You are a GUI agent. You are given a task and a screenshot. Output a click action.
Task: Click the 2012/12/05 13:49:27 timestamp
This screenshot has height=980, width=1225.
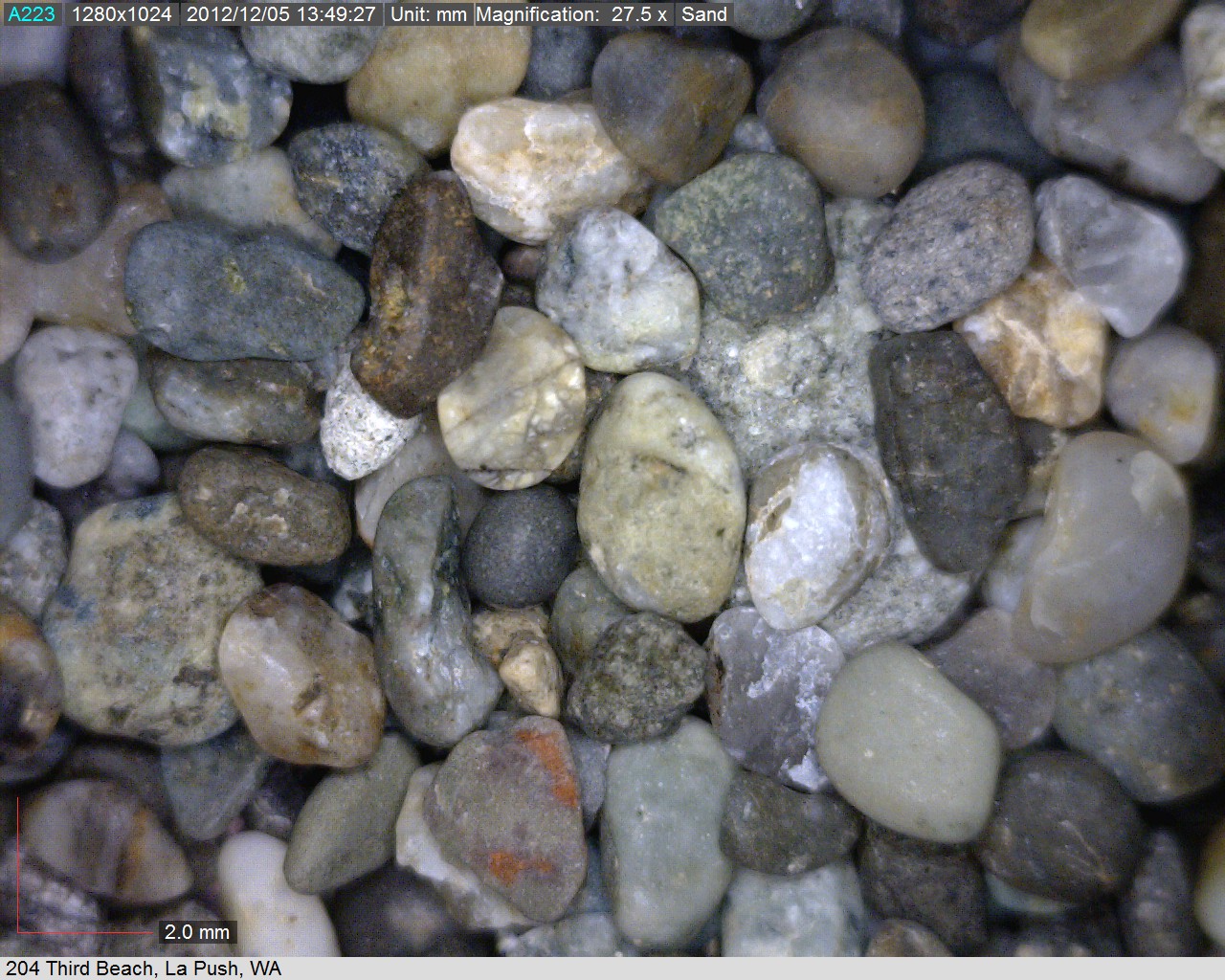tap(280, 14)
